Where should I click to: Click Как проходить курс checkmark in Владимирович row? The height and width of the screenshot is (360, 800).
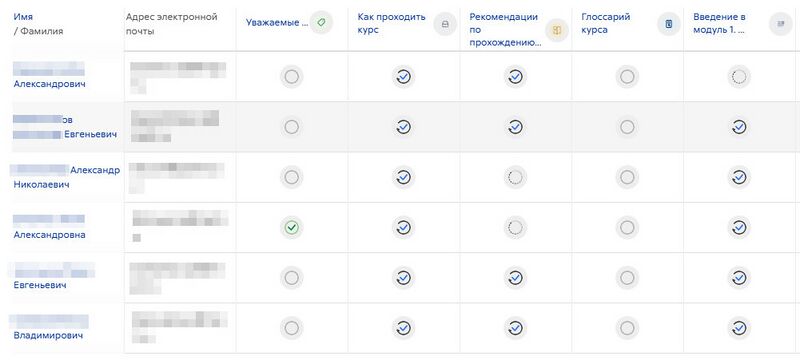point(404,327)
